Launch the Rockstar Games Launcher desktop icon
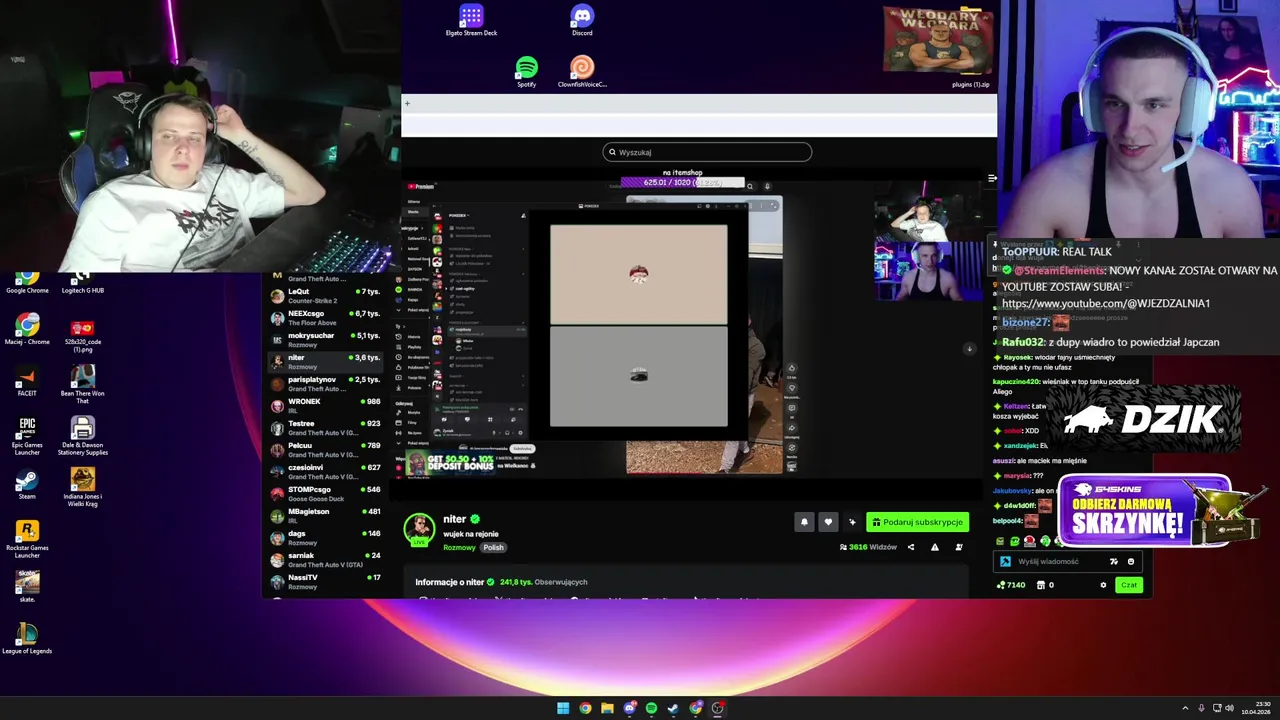Viewport: 1280px width, 720px height. (x=27, y=539)
